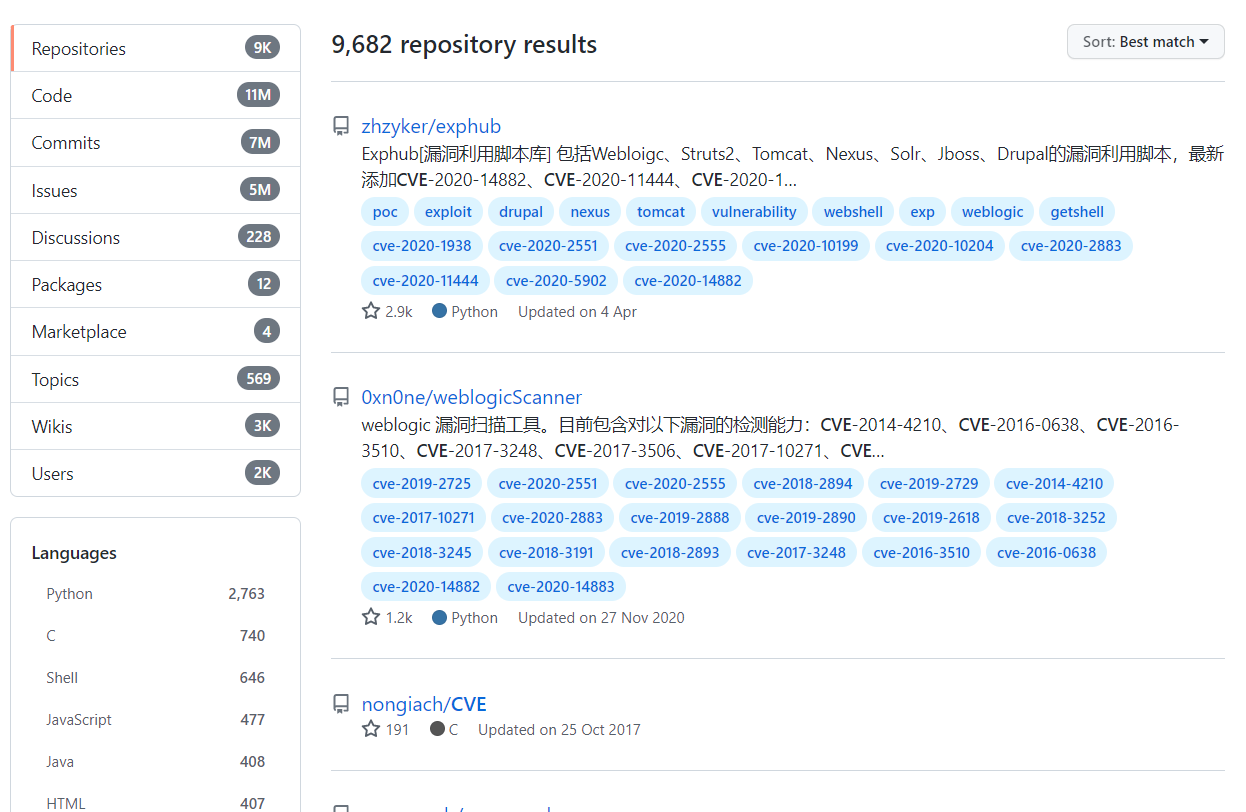Show Users results
The height and width of the screenshot is (812, 1246).
point(155,473)
